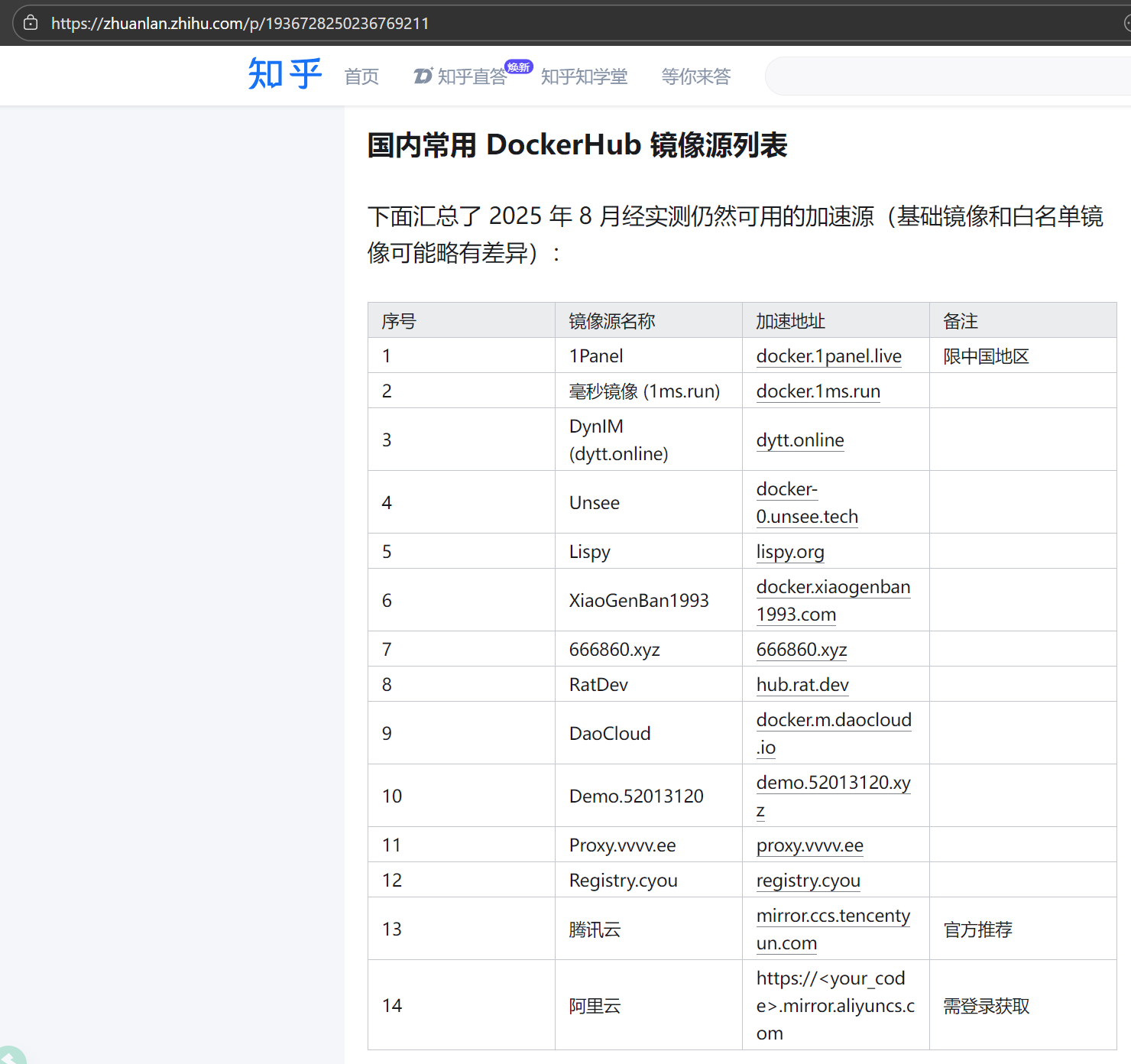Click the 阿里云 name cell
The width and height of the screenshot is (1131, 1064).
click(649, 1006)
